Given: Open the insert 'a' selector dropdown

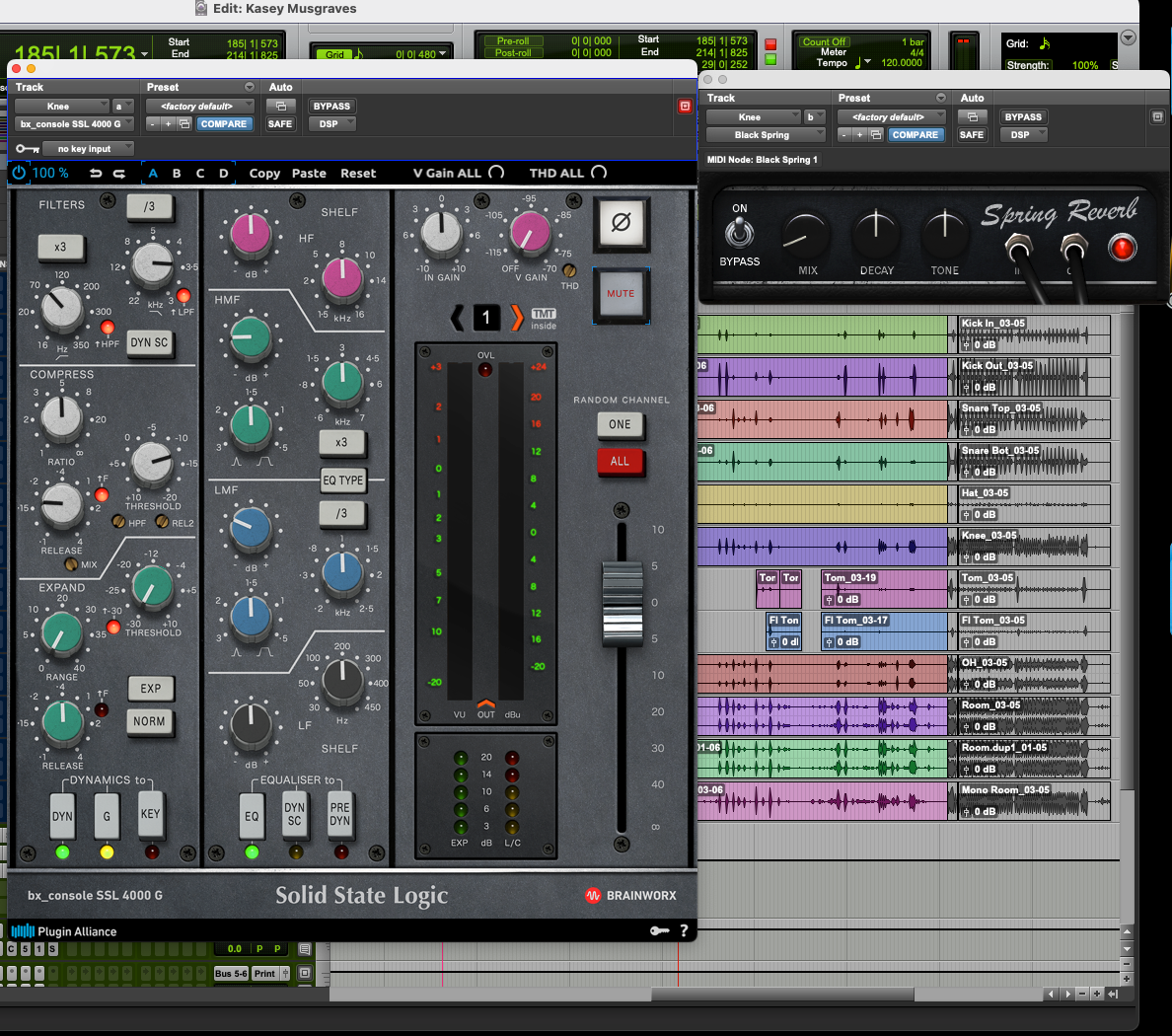Looking at the screenshot, I should point(122,107).
